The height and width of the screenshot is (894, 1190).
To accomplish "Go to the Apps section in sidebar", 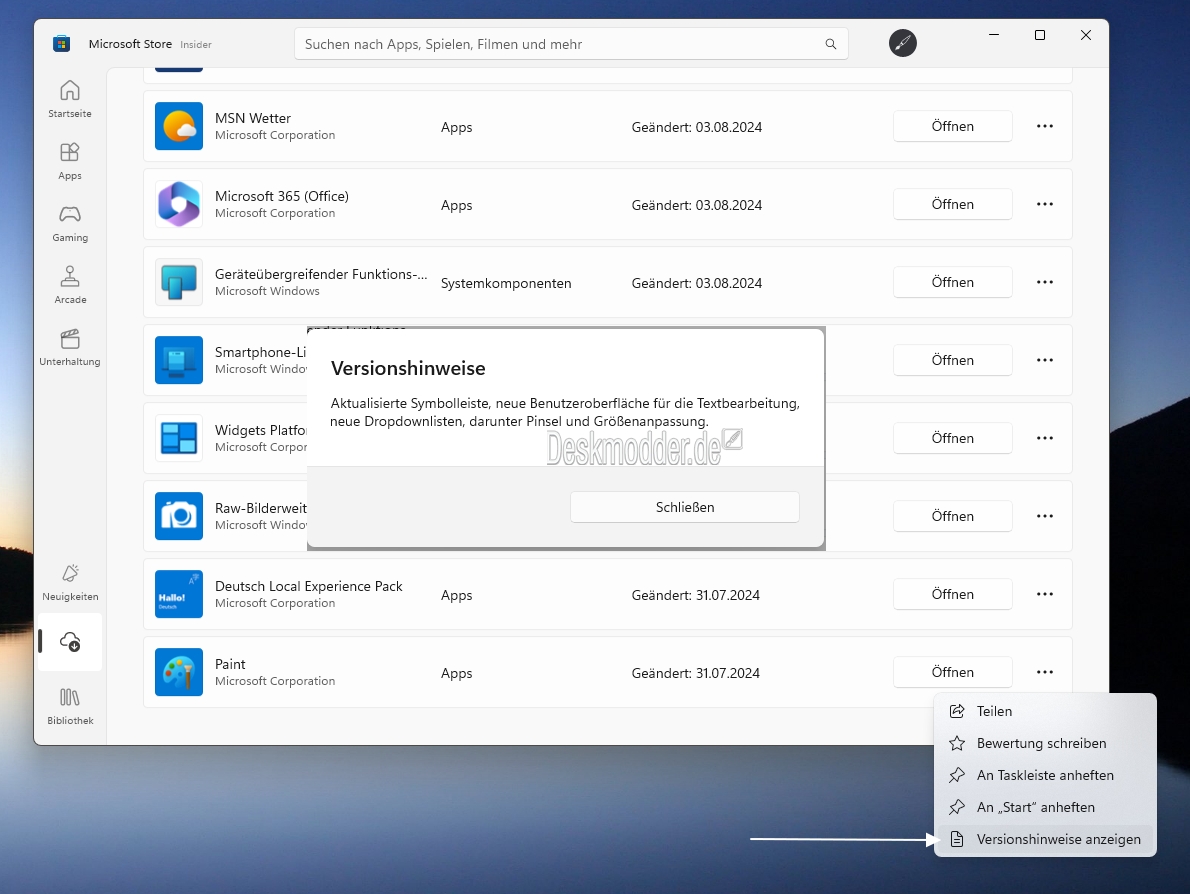I will [70, 161].
